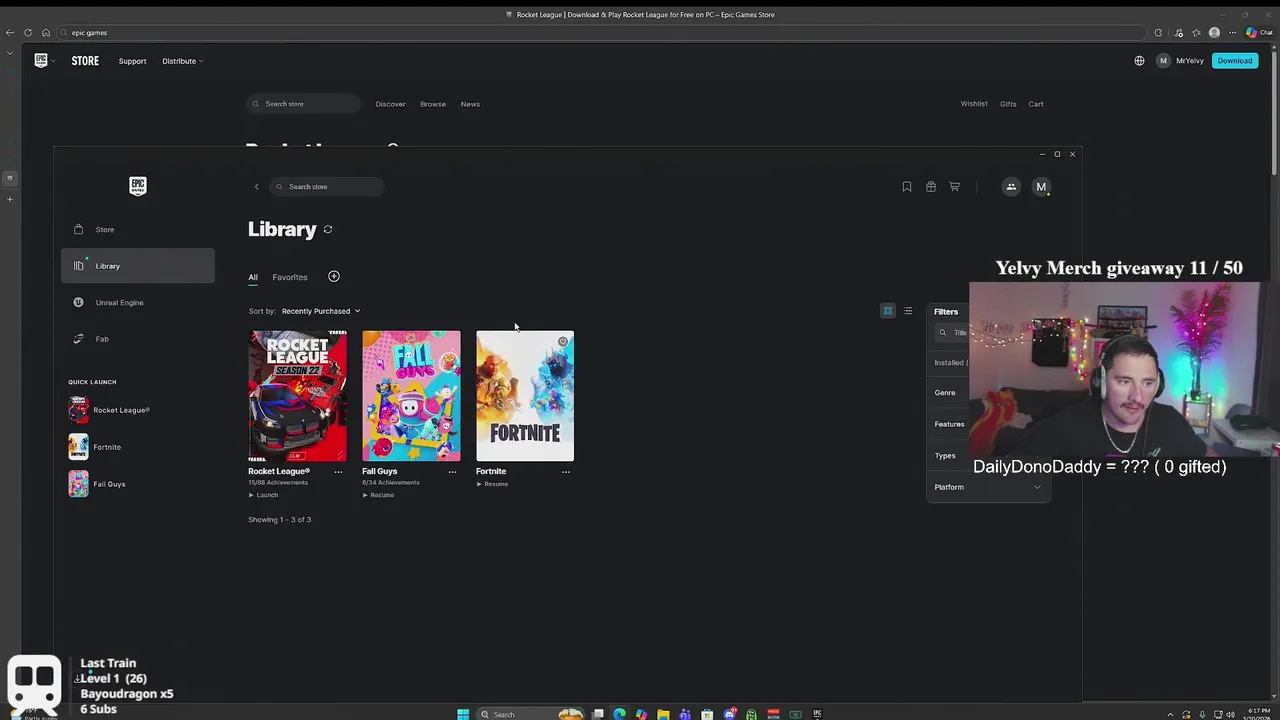This screenshot has width=1280, height=720.
Task: Open the launcher wishlist bookmark icon
Action: tap(907, 187)
